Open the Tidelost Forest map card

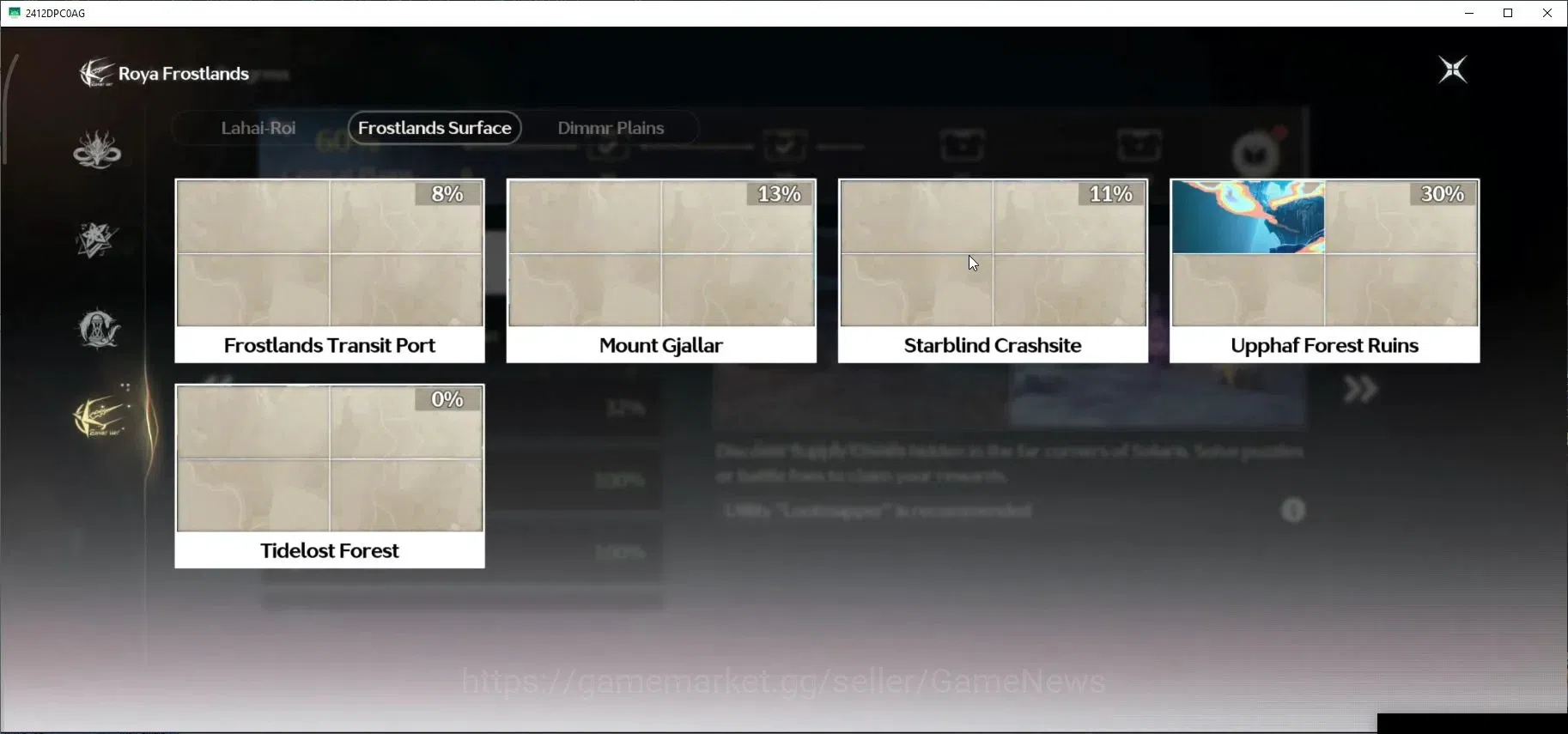pyautogui.click(x=330, y=476)
